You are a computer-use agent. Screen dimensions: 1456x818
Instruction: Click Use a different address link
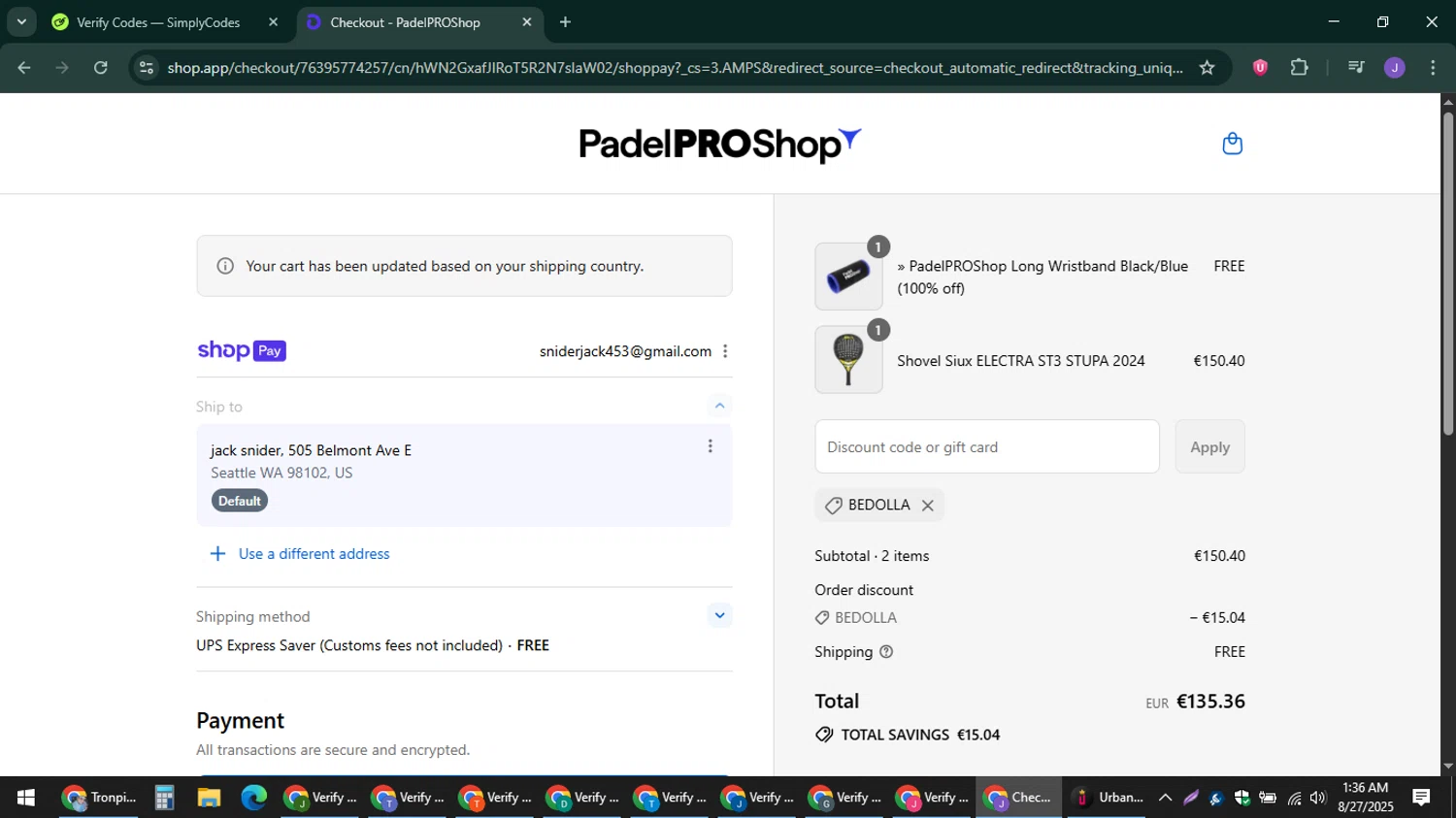tap(314, 554)
